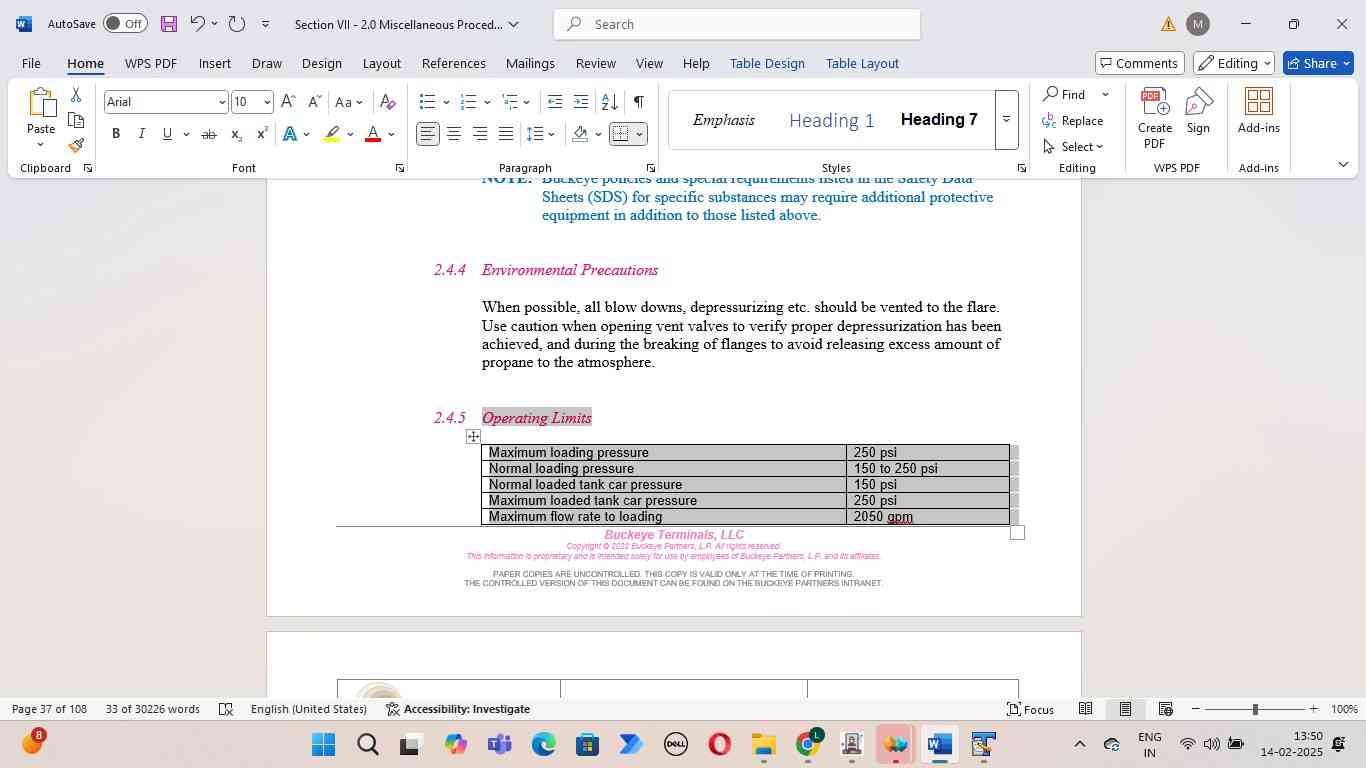Click Replace button
Image resolution: width=1366 pixels, height=768 pixels.
click(1073, 121)
